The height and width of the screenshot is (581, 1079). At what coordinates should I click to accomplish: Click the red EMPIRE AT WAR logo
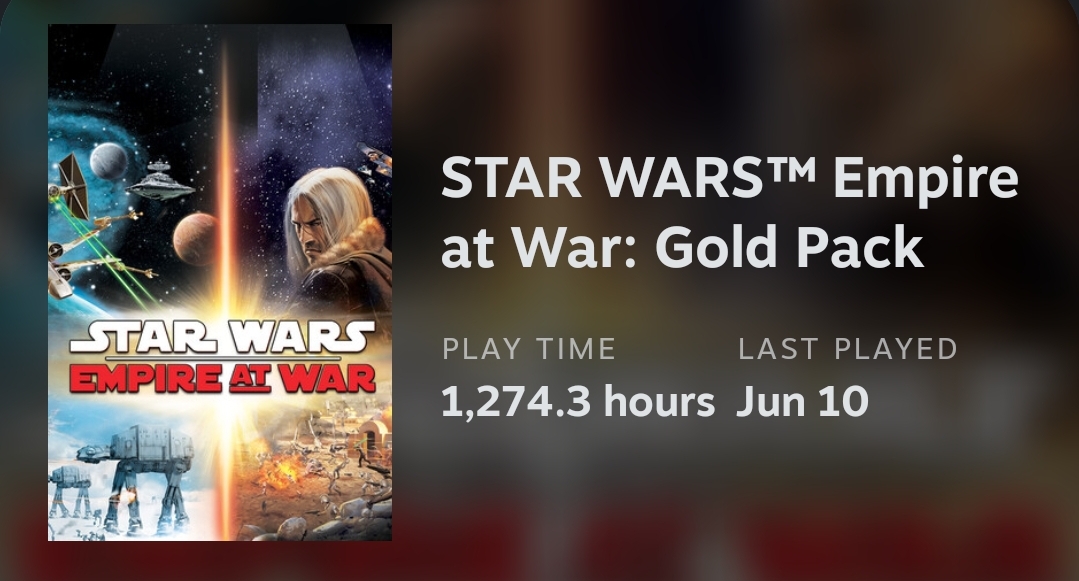click(x=222, y=378)
